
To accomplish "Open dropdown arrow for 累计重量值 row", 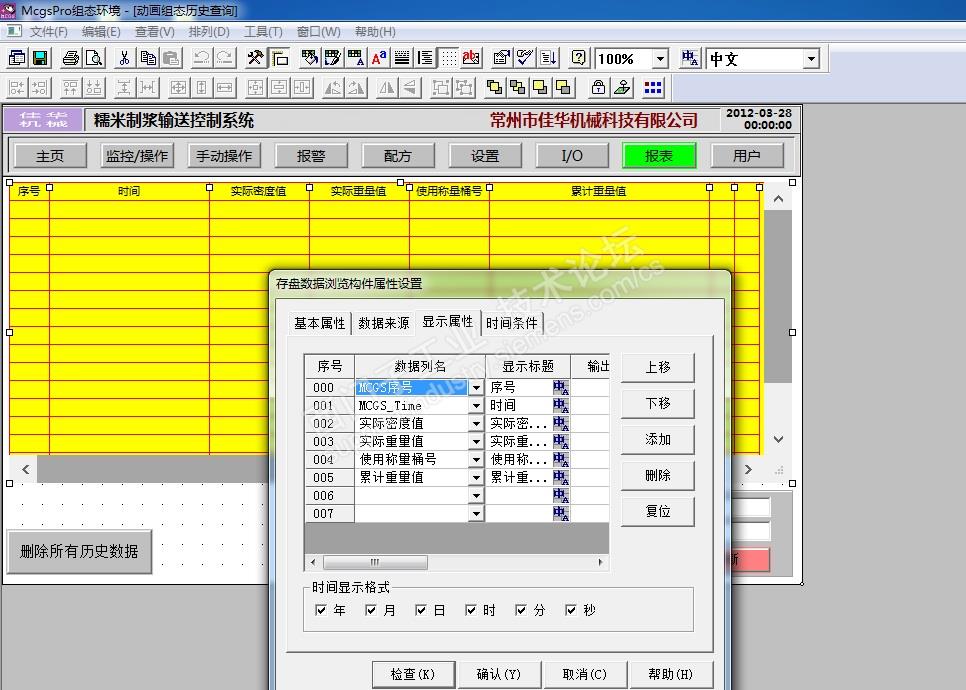I will 476,477.
